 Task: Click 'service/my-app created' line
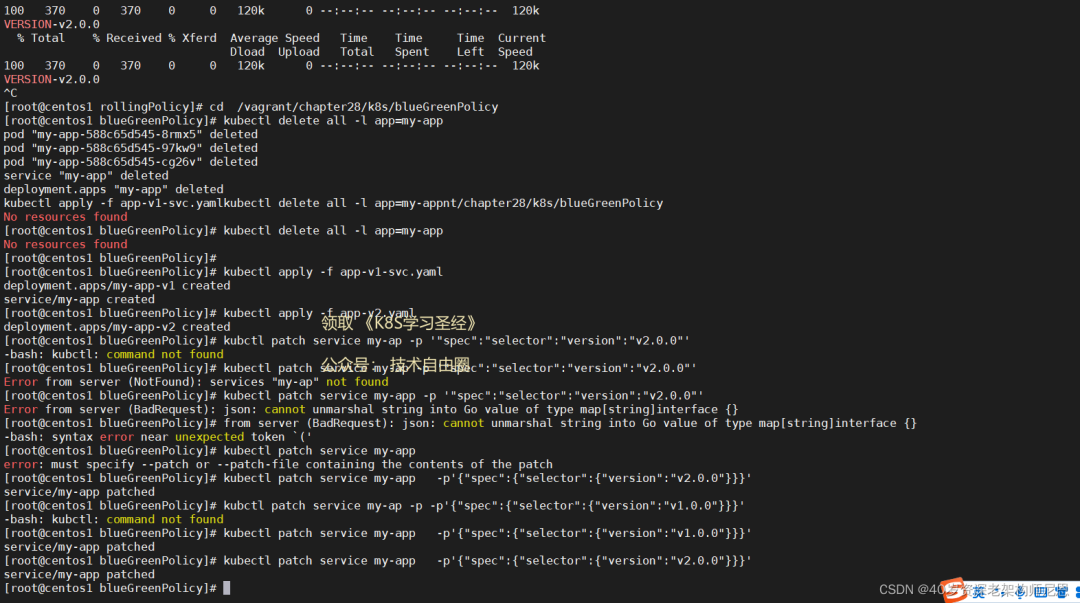pos(79,300)
